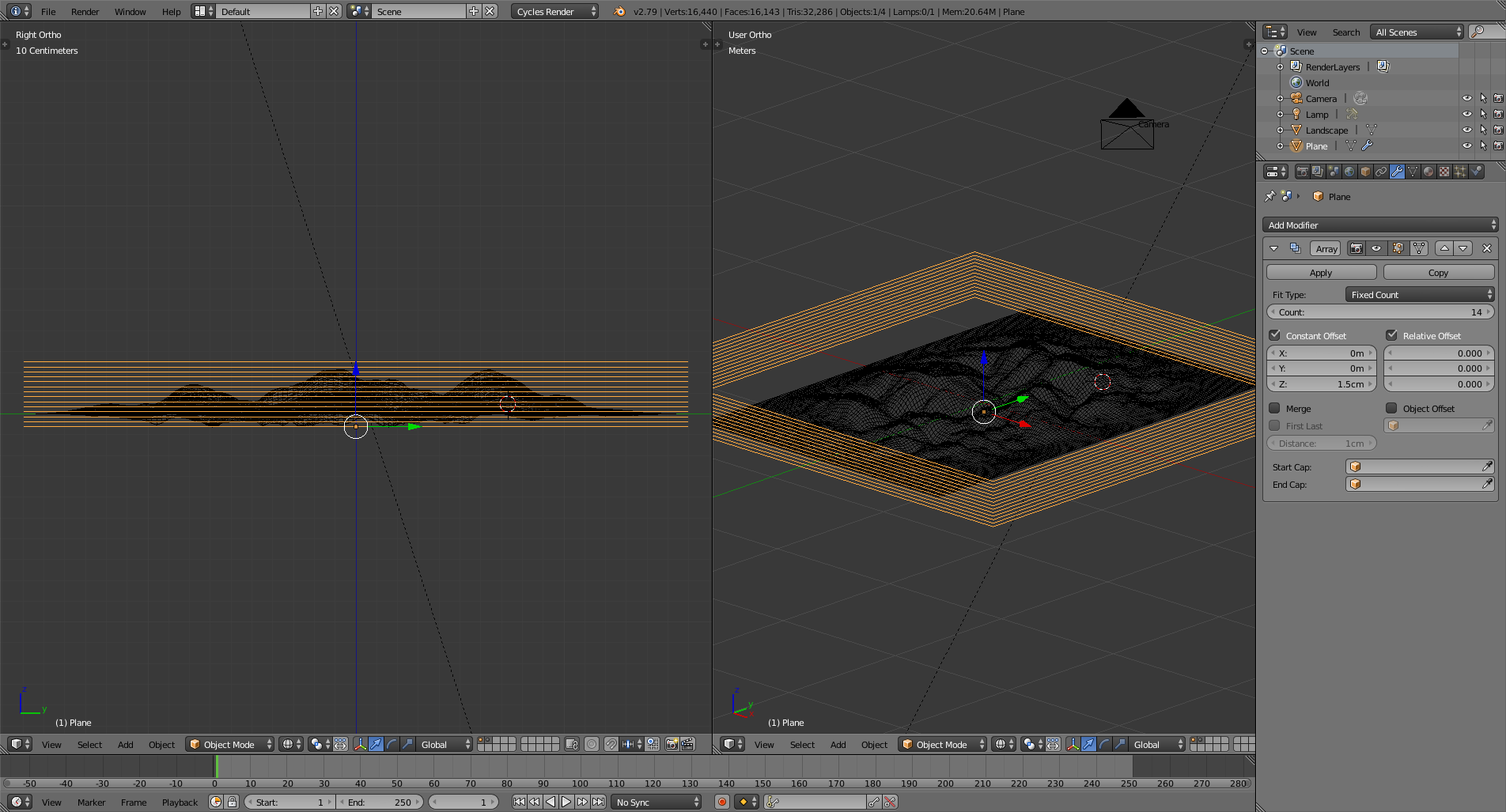Remove the Array modifier with the X
Image resolution: width=1506 pixels, height=812 pixels.
1487,248
